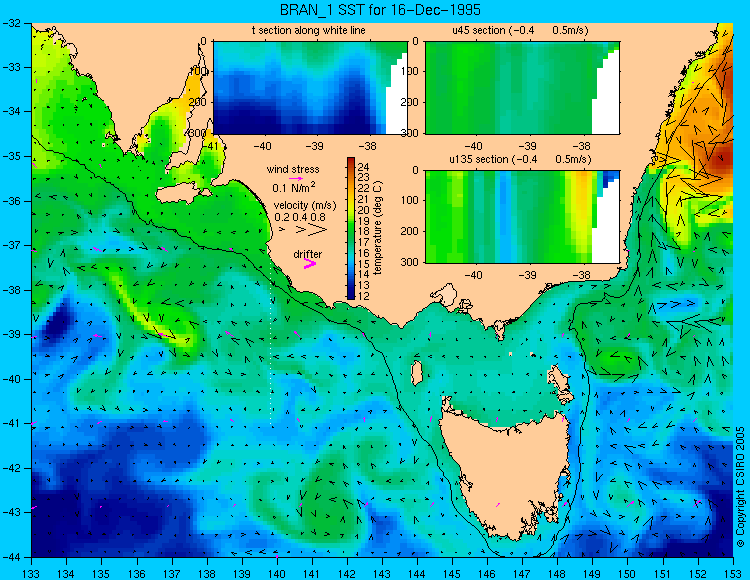750x580 pixels.
Task: Click latitude axis label -44
Action: pos(11,557)
